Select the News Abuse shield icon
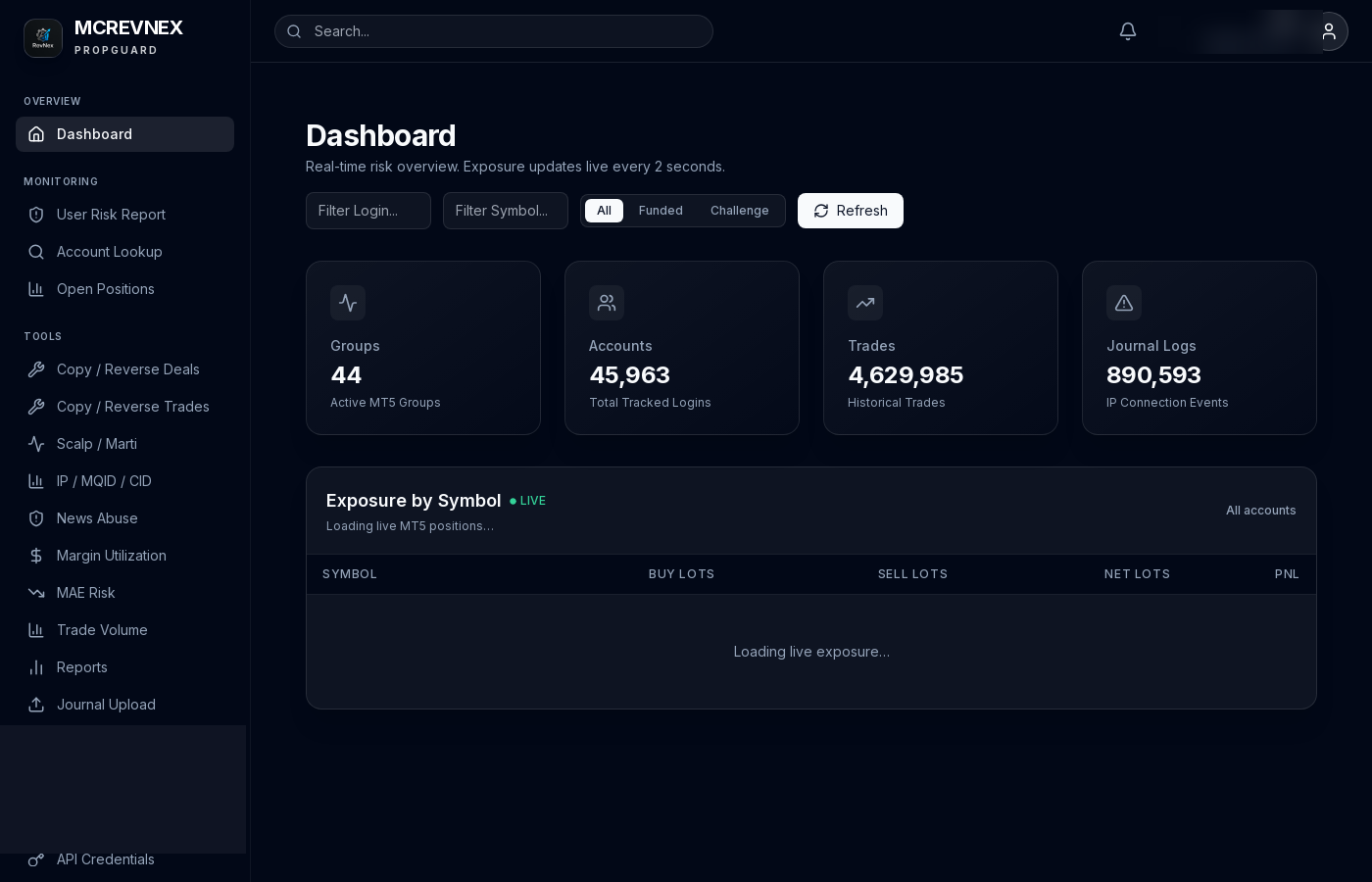The height and width of the screenshot is (882, 1372). point(36,518)
